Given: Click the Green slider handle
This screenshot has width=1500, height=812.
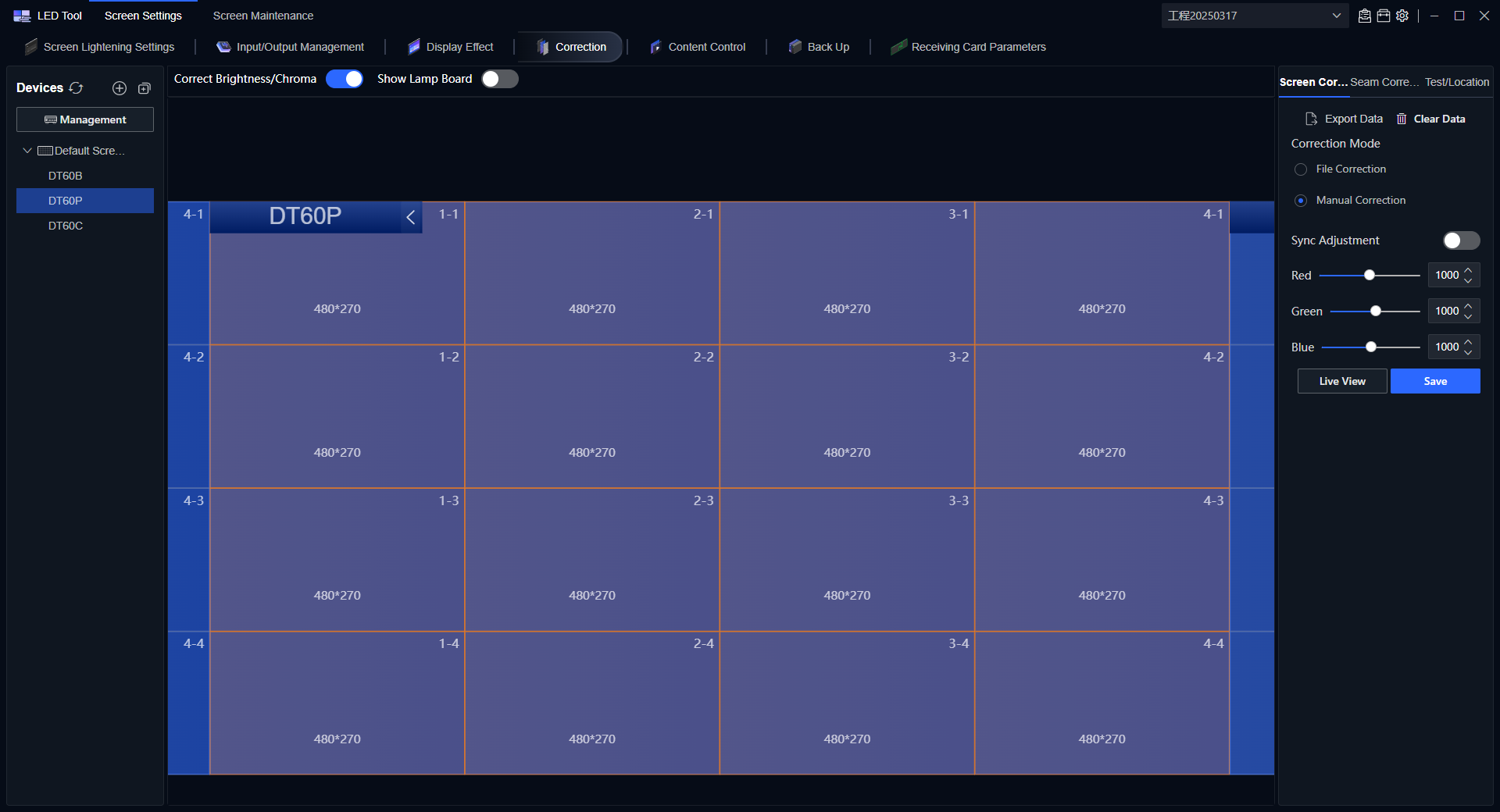Looking at the screenshot, I should coord(1376,311).
